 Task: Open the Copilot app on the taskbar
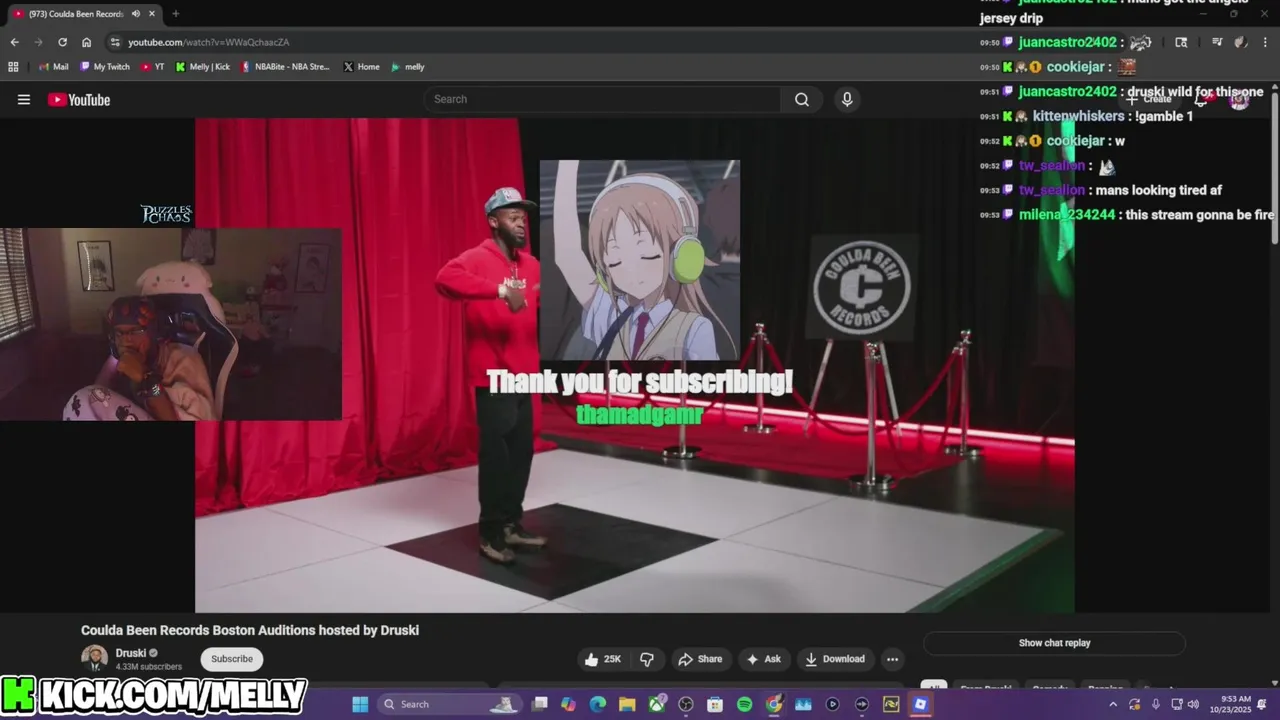(x=569, y=704)
